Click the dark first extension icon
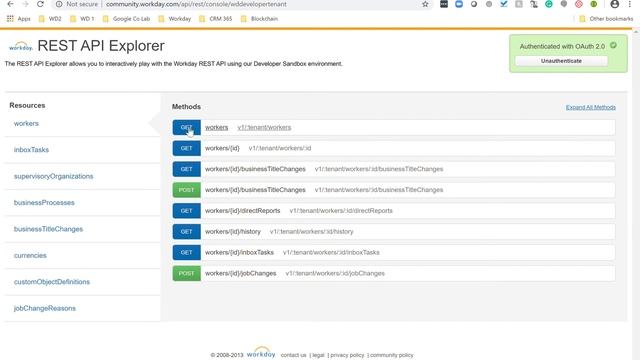Viewport: 640px width, 360px height. (x=444, y=4)
